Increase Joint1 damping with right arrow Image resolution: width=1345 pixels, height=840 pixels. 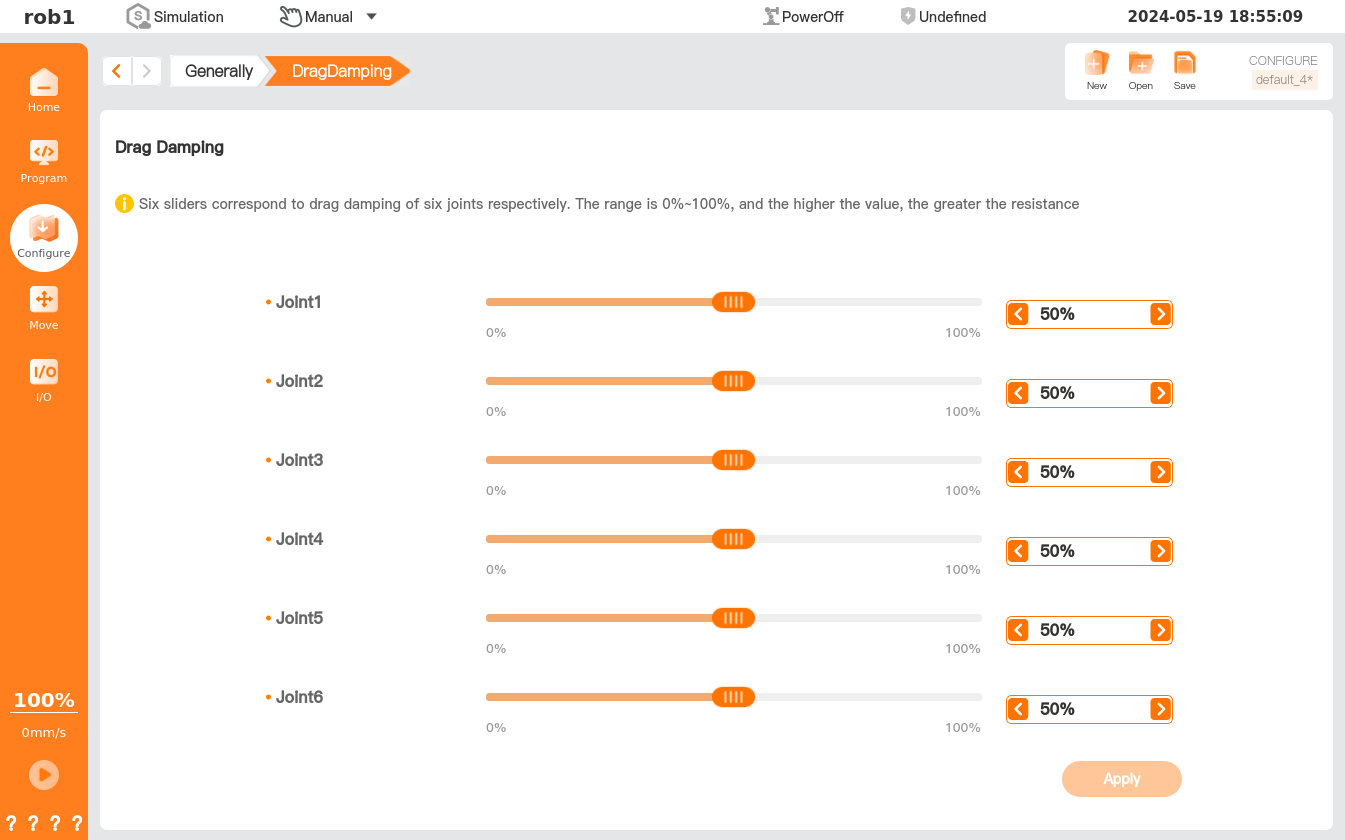click(1160, 315)
